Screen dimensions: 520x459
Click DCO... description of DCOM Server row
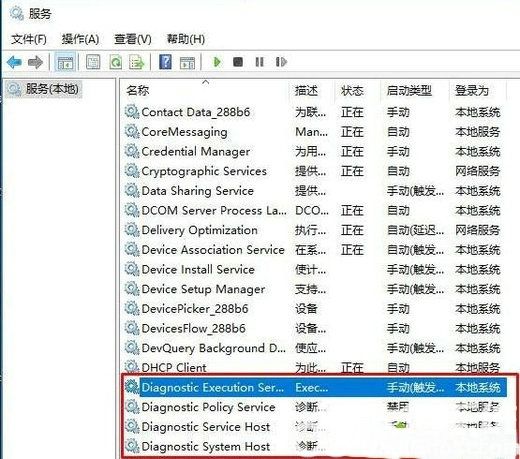(x=312, y=211)
